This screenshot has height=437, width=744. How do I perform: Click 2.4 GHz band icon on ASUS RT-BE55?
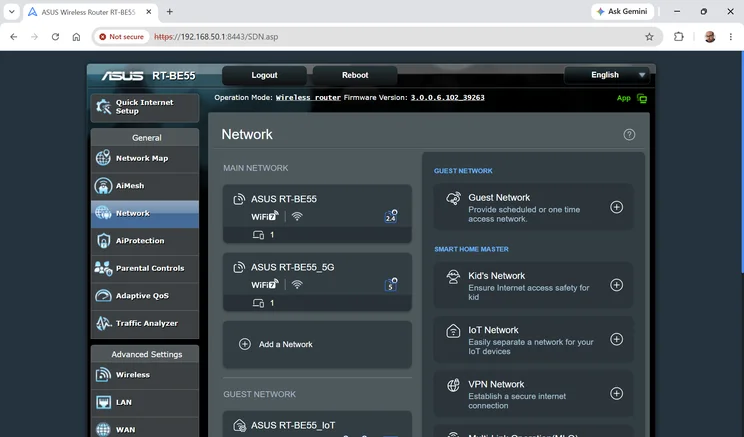click(391, 217)
